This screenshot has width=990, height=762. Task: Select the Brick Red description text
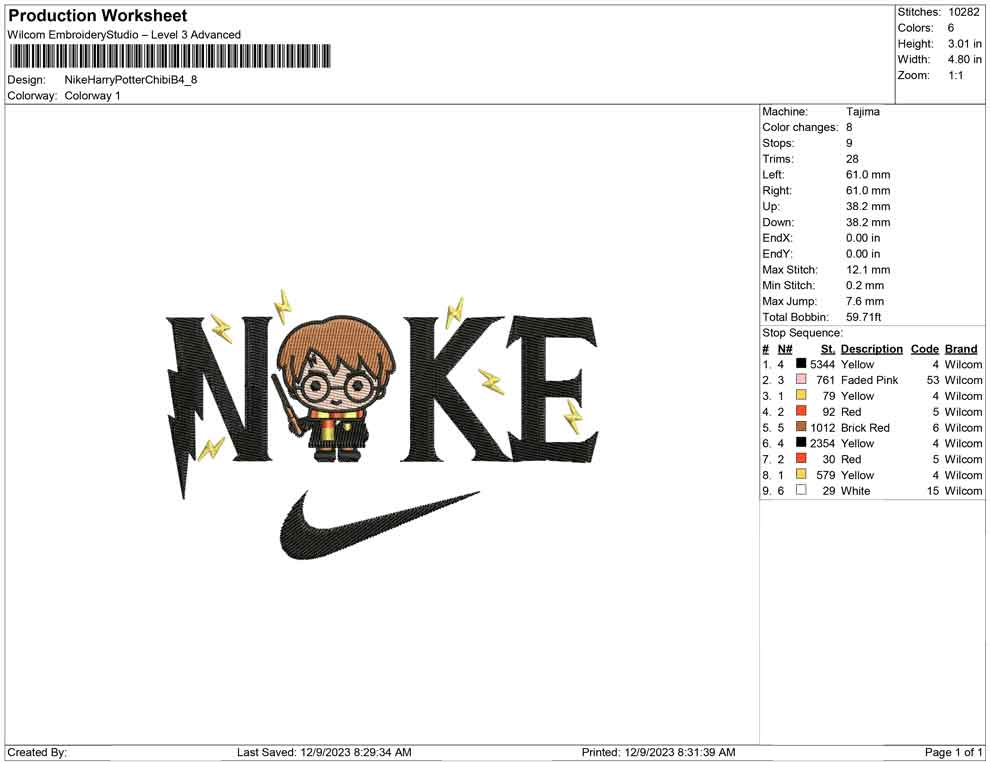coord(865,427)
